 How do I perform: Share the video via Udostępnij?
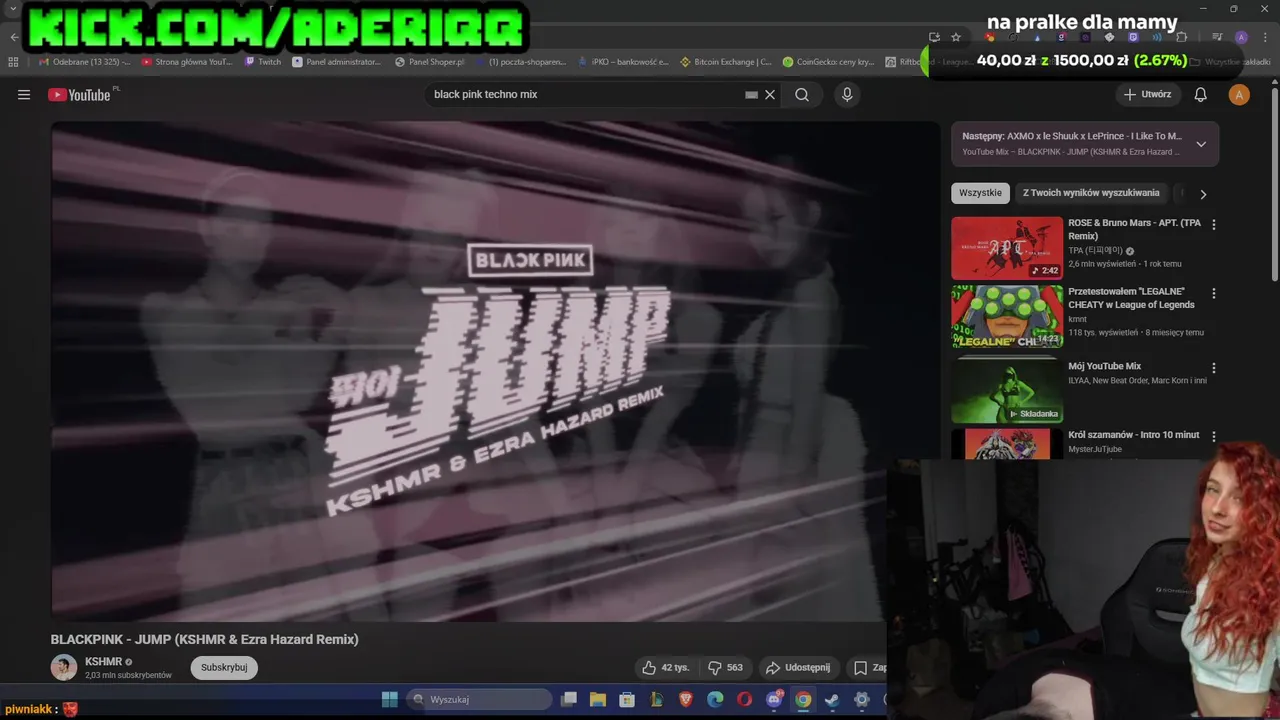coord(798,667)
